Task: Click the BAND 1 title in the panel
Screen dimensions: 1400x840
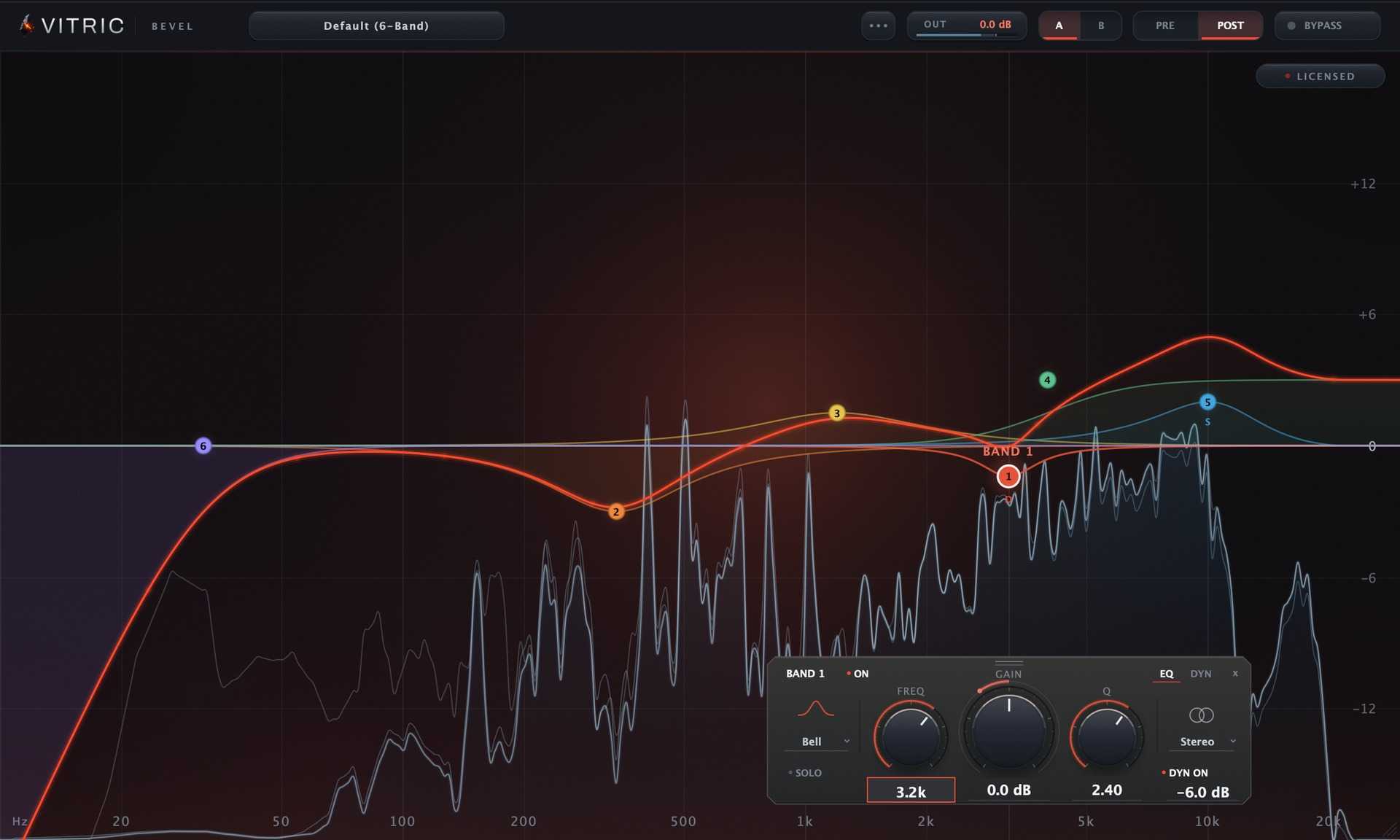Action: tap(805, 674)
